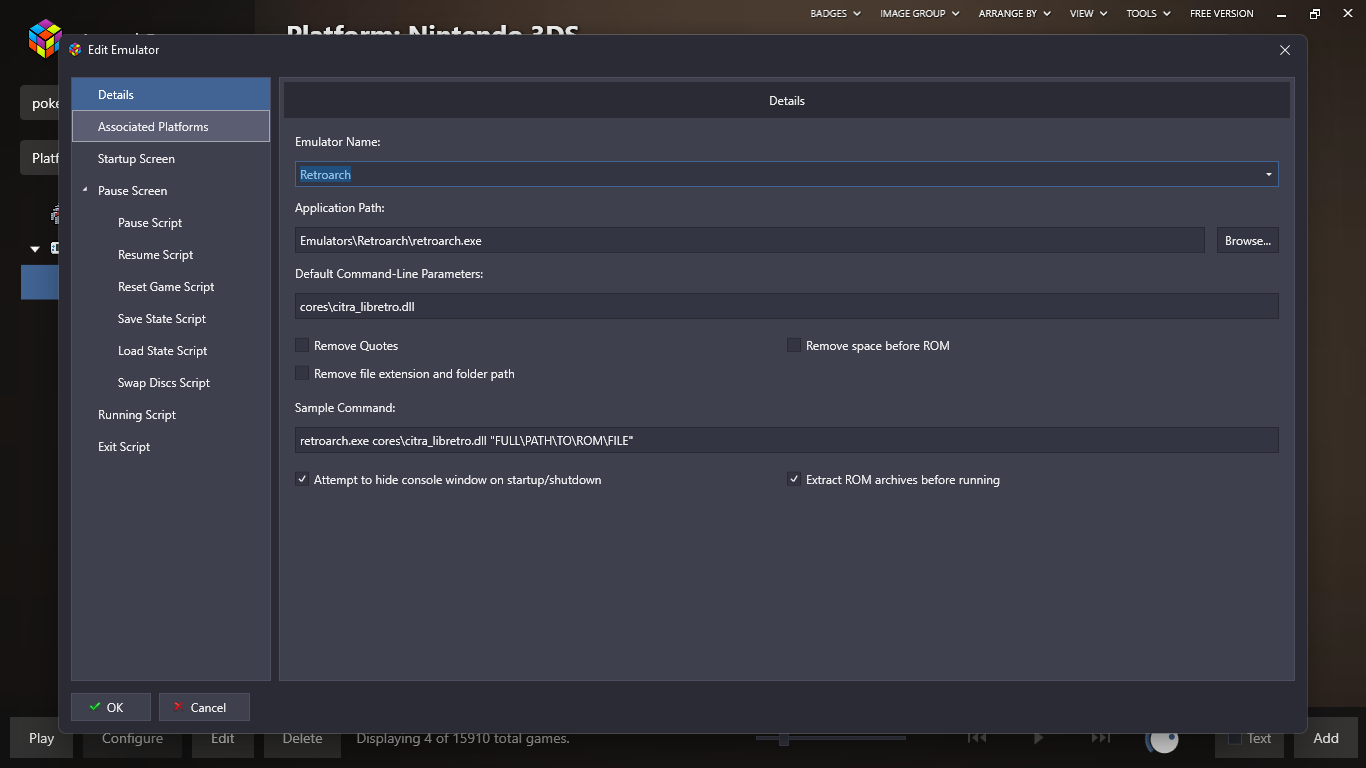Open the Swap Discs Script page

coord(171,382)
